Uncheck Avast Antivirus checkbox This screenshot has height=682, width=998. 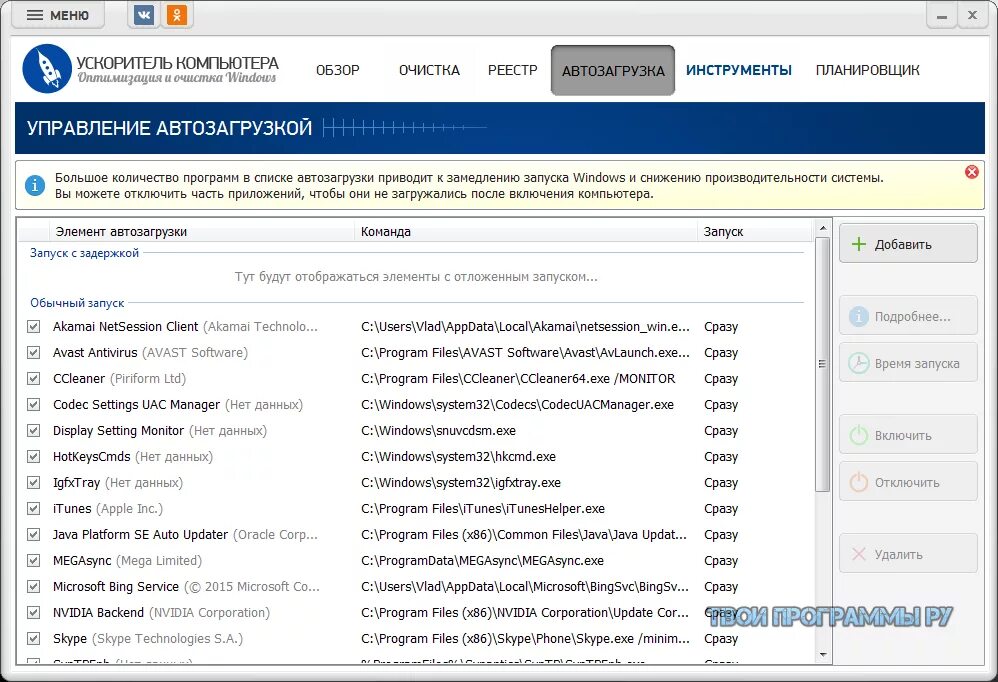click(34, 352)
